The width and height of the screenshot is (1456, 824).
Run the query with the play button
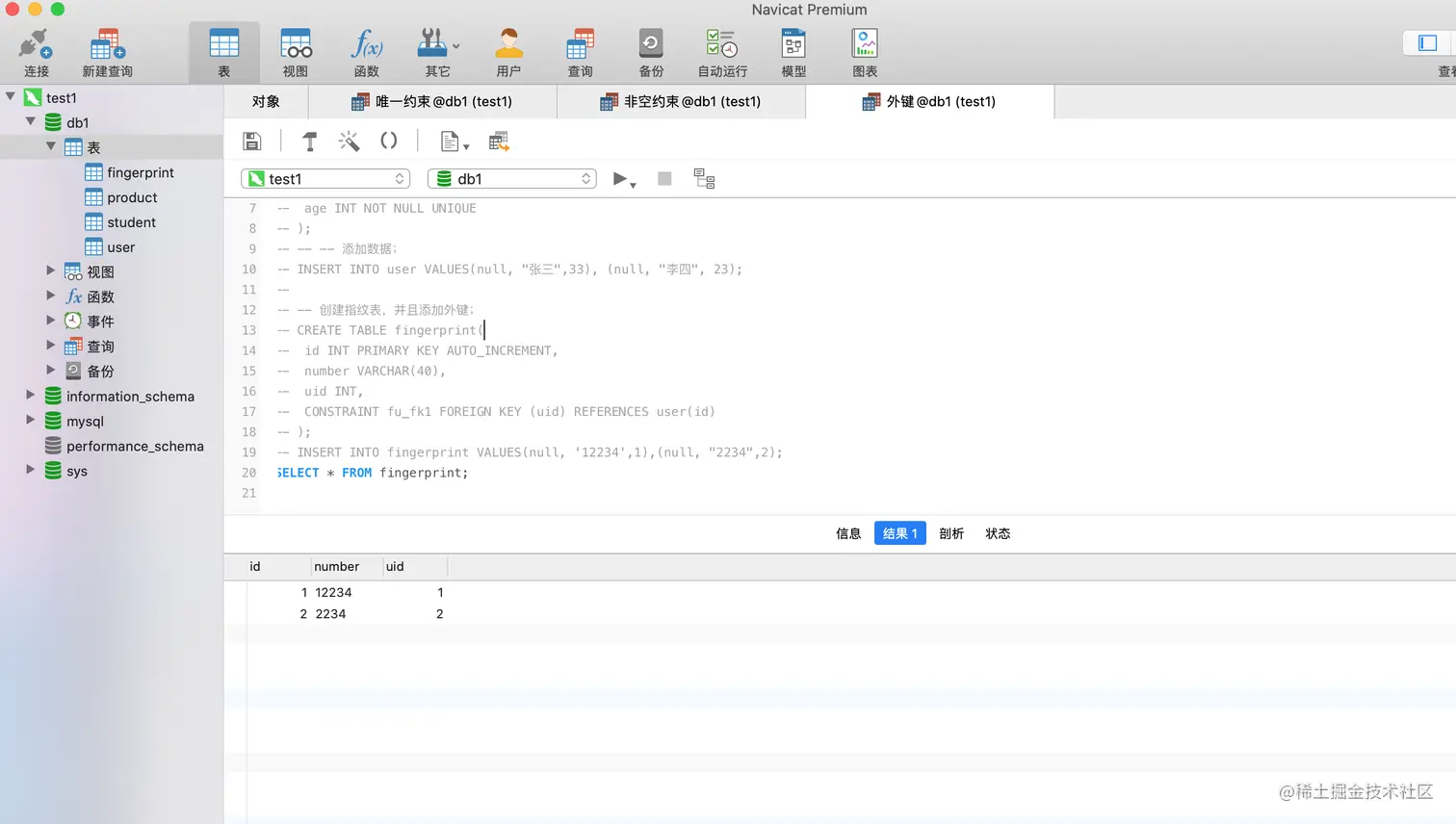tap(623, 179)
